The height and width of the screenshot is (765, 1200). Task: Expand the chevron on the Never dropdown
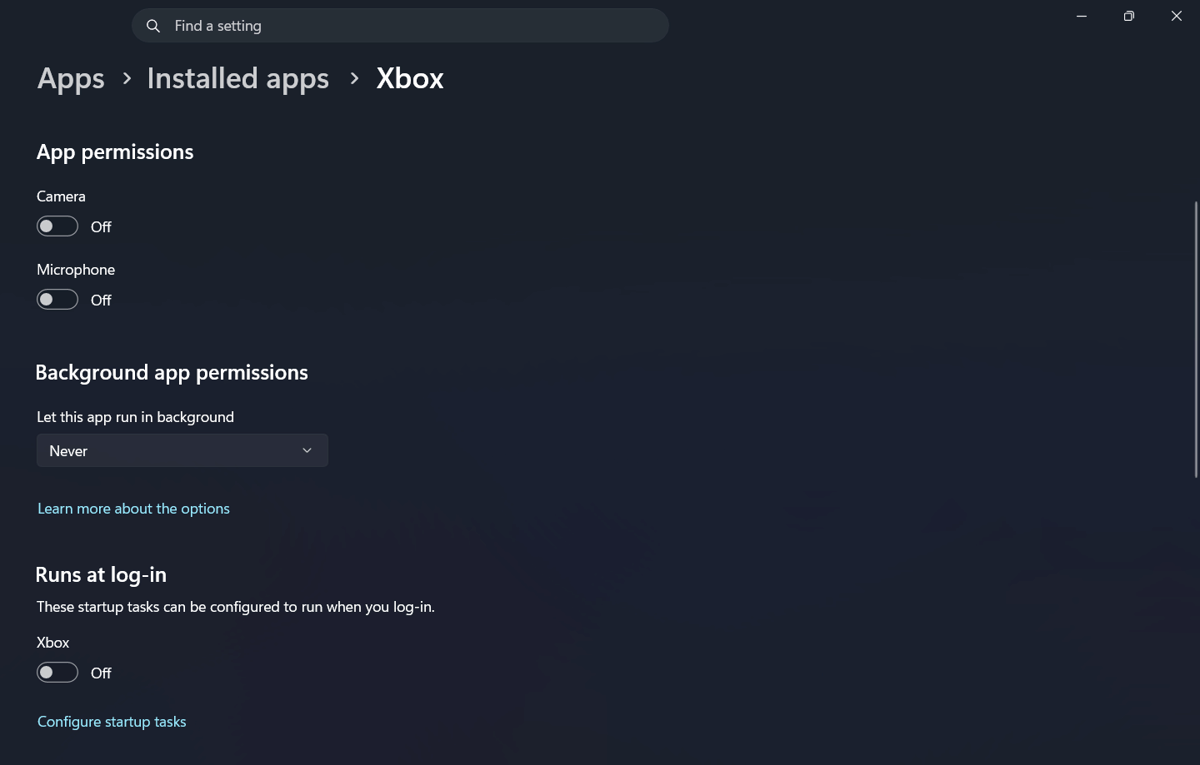coord(307,450)
